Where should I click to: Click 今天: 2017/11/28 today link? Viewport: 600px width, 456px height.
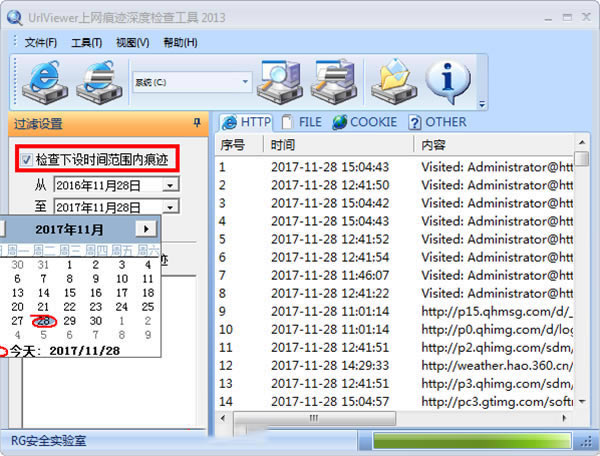coord(65,351)
